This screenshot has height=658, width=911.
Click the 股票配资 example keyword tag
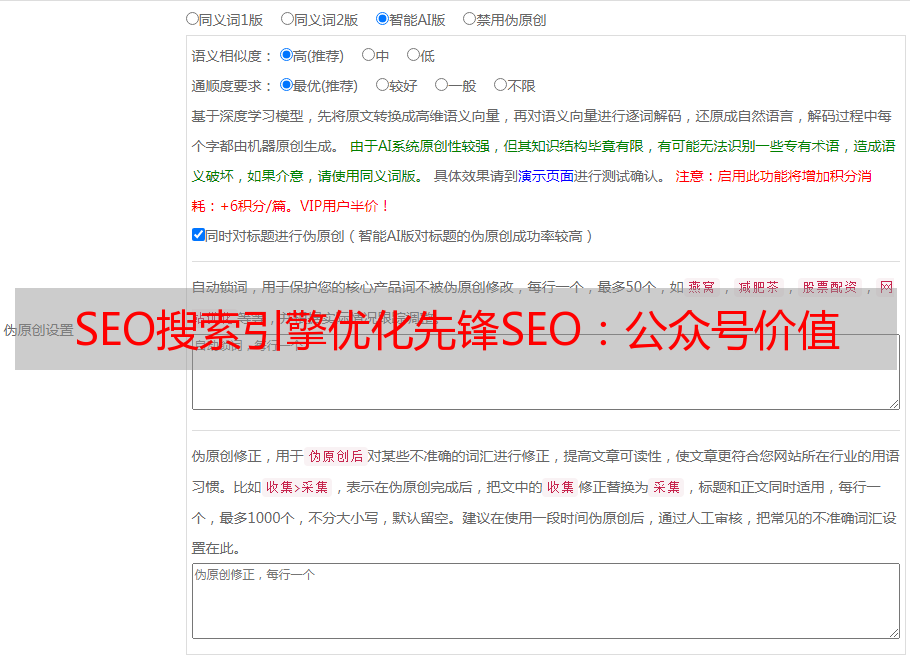(x=830, y=287)
